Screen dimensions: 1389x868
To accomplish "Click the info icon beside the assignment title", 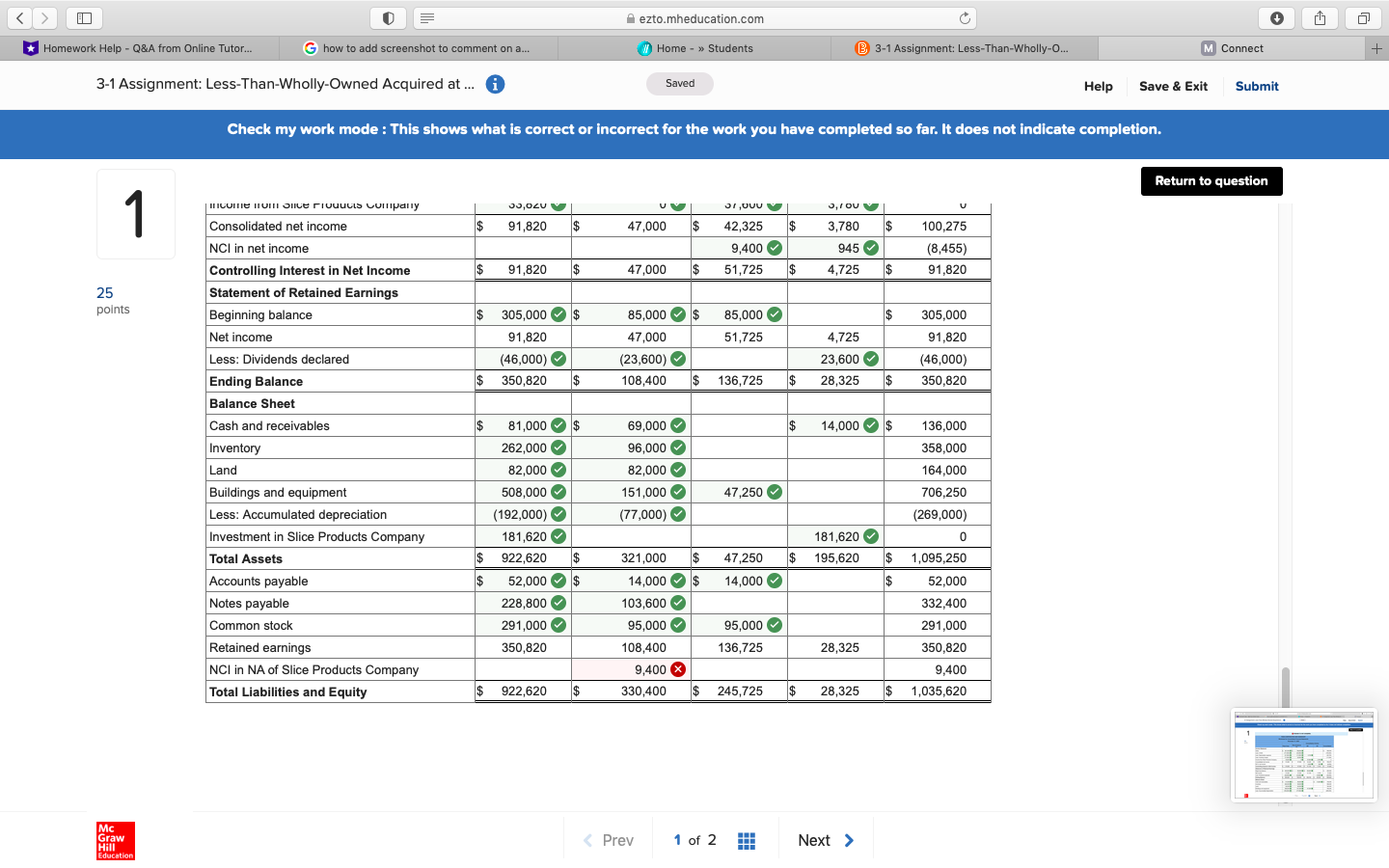I will coord(495,84).
